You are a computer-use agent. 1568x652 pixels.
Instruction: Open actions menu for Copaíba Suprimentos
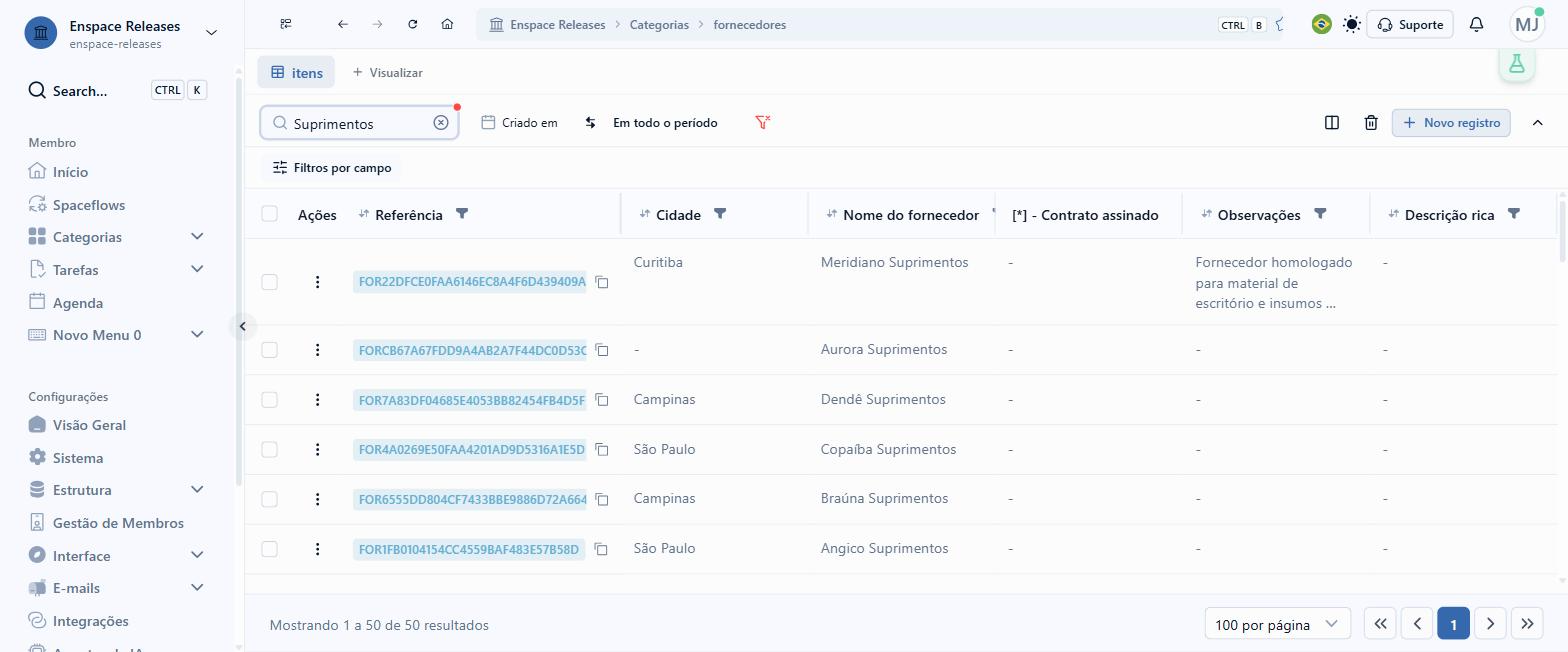(317, 450)
